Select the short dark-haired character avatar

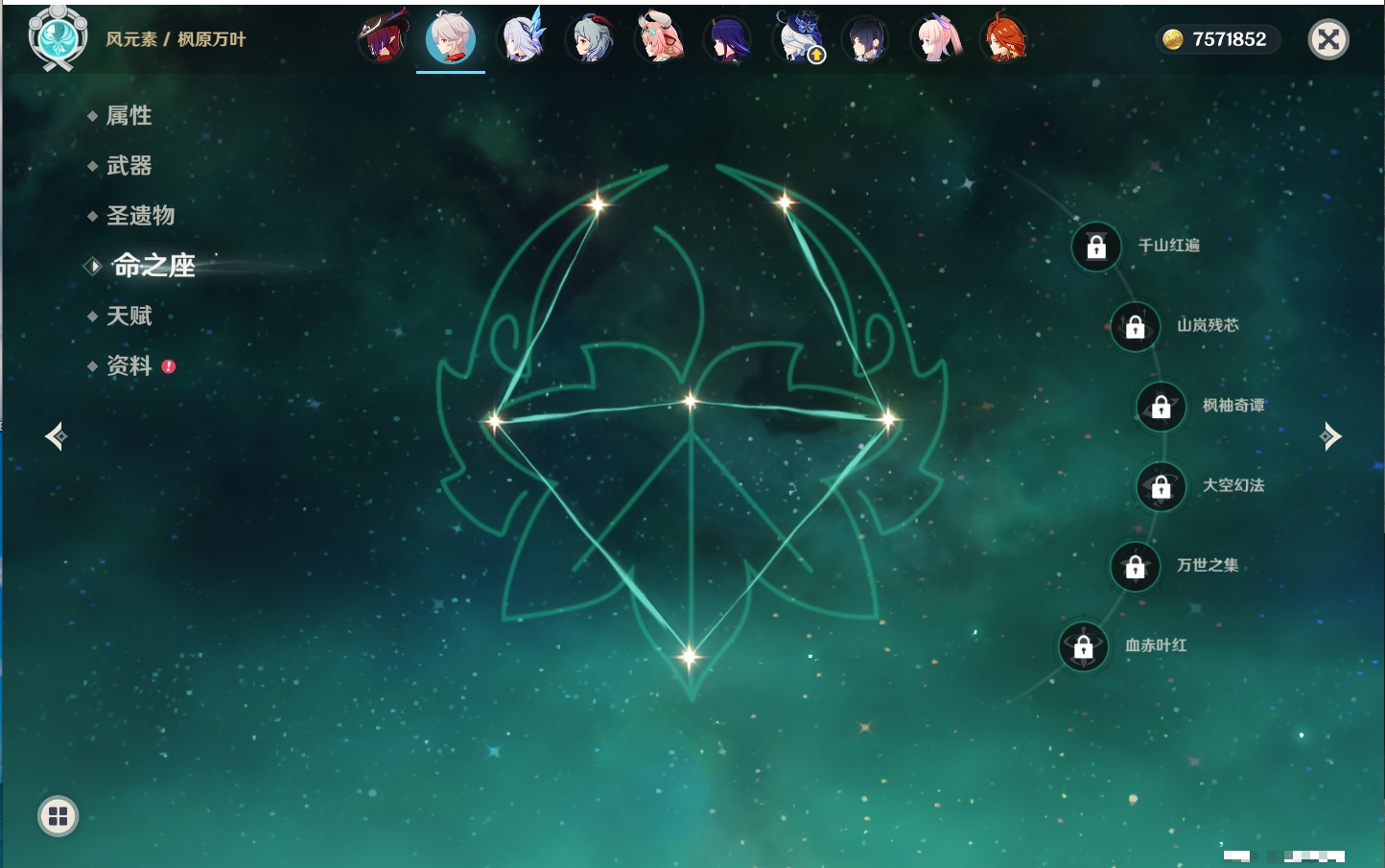pos(866,39)
